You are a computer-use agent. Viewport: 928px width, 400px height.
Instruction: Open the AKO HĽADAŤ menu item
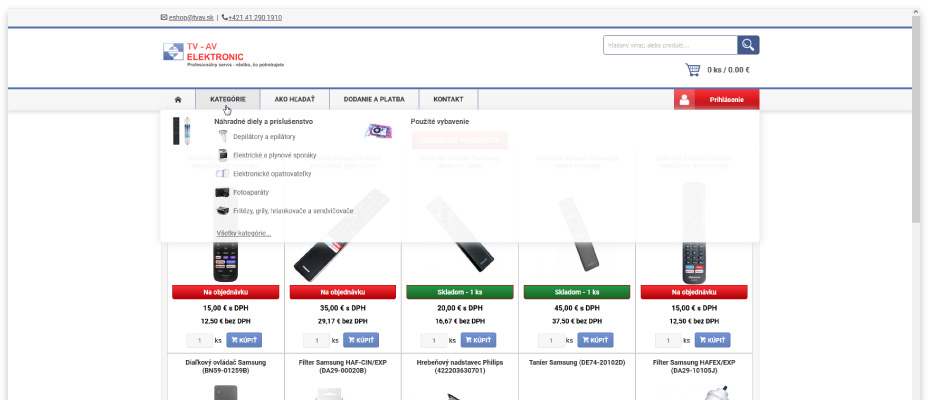coord(294,99)
